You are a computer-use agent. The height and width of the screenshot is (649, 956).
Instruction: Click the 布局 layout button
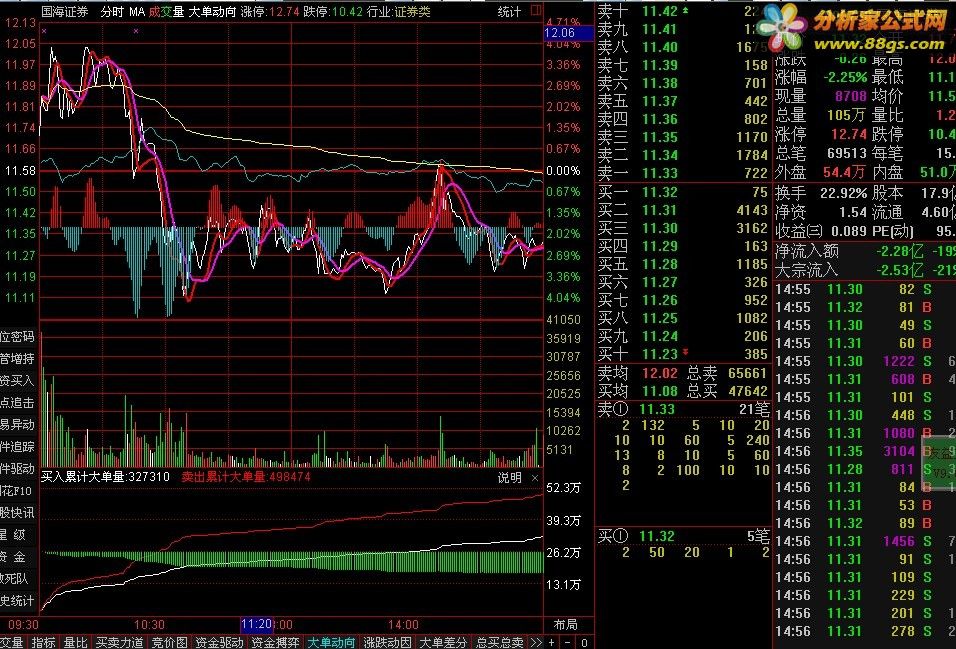[x=565, y=625]
